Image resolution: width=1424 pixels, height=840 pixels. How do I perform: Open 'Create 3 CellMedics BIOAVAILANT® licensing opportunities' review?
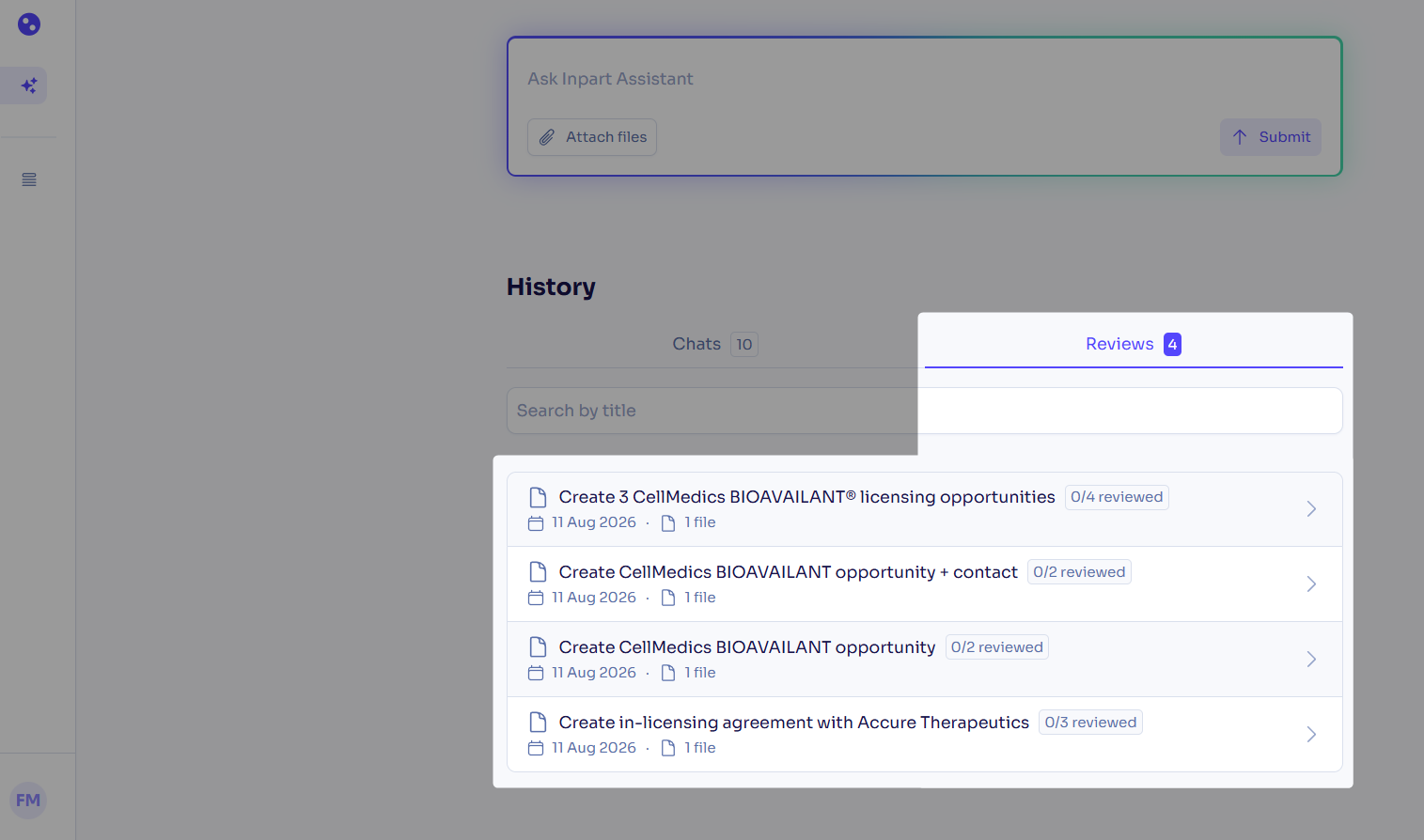click(925, 509)
